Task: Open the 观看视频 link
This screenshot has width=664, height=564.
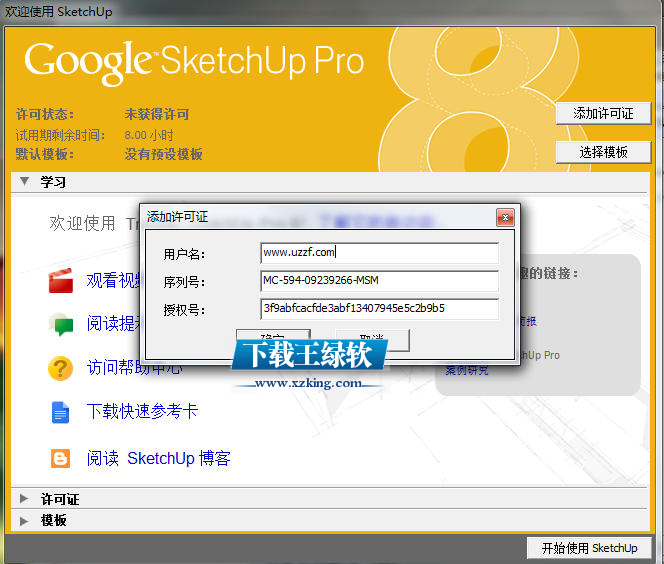Action: coord(114,281)
